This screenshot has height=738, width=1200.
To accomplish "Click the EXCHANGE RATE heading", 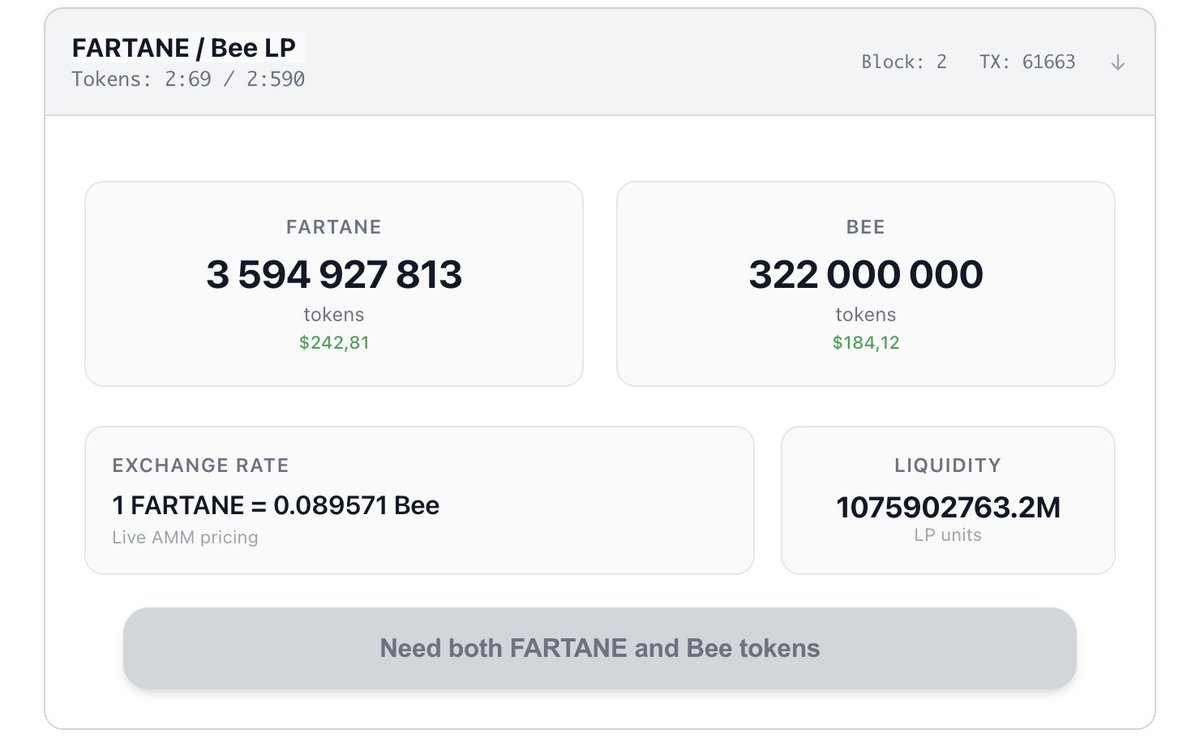I will tap(201, 465).
